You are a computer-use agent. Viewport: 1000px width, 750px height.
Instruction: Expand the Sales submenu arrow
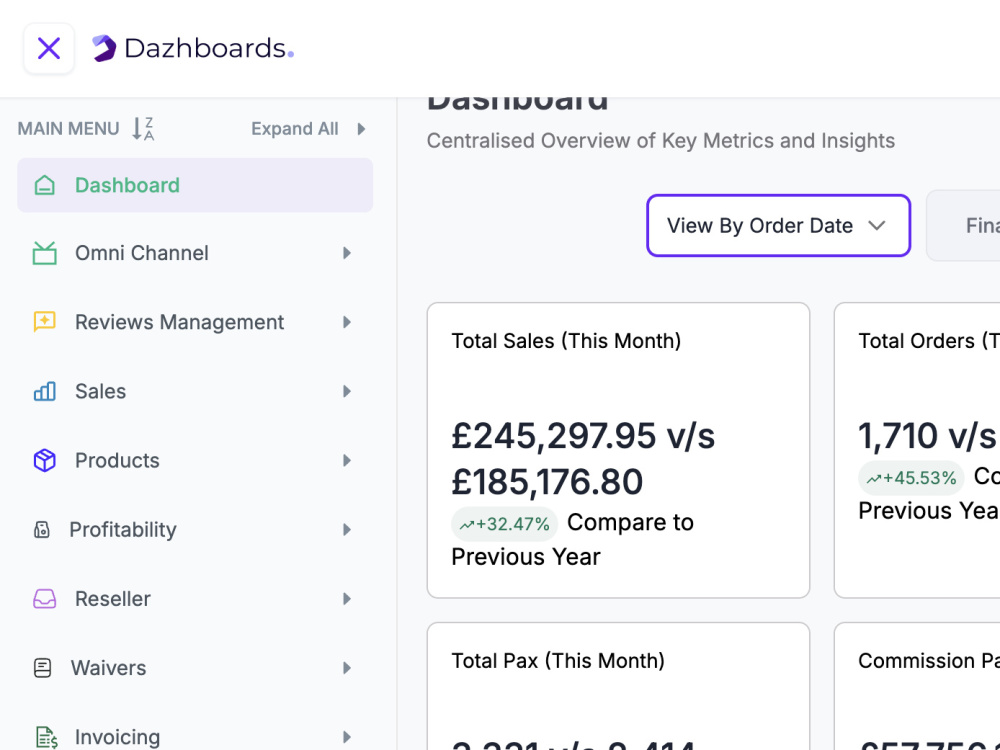pos(347,391)
